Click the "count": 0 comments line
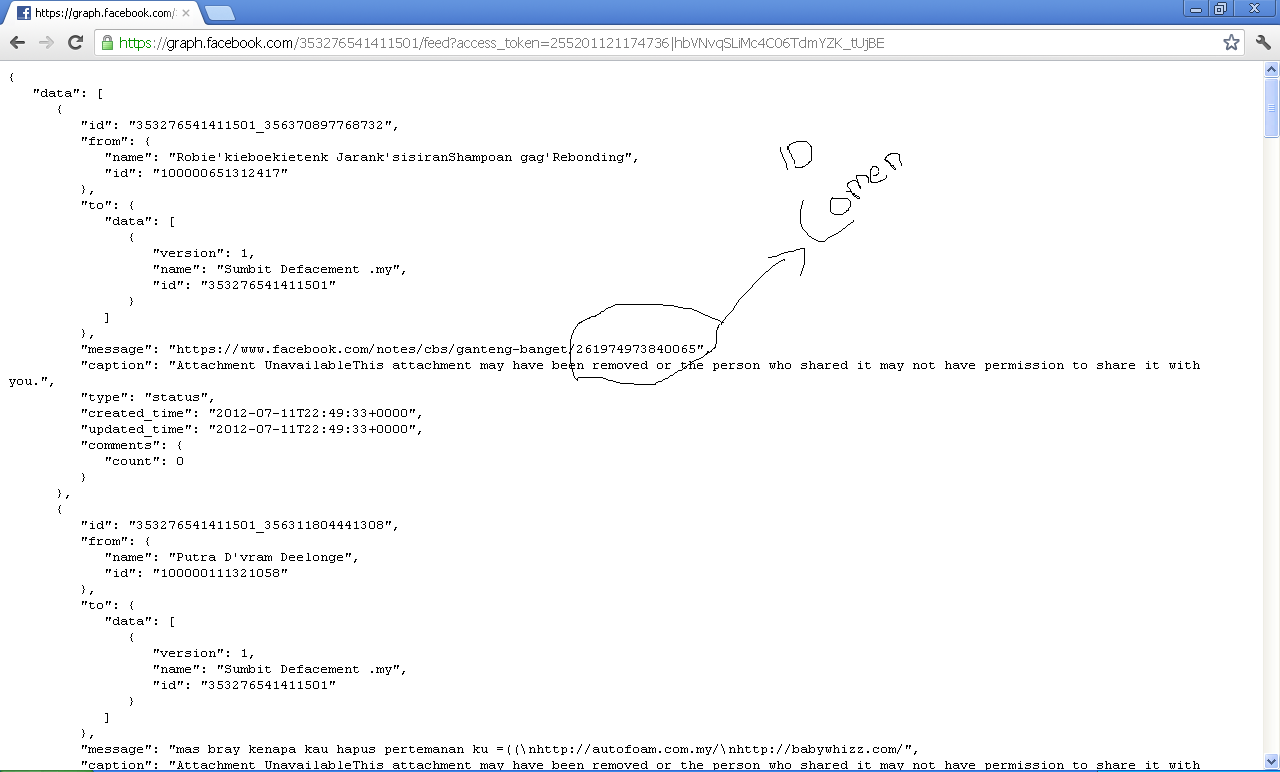The width and height of the screenshot is (1280, 772). 143,461
